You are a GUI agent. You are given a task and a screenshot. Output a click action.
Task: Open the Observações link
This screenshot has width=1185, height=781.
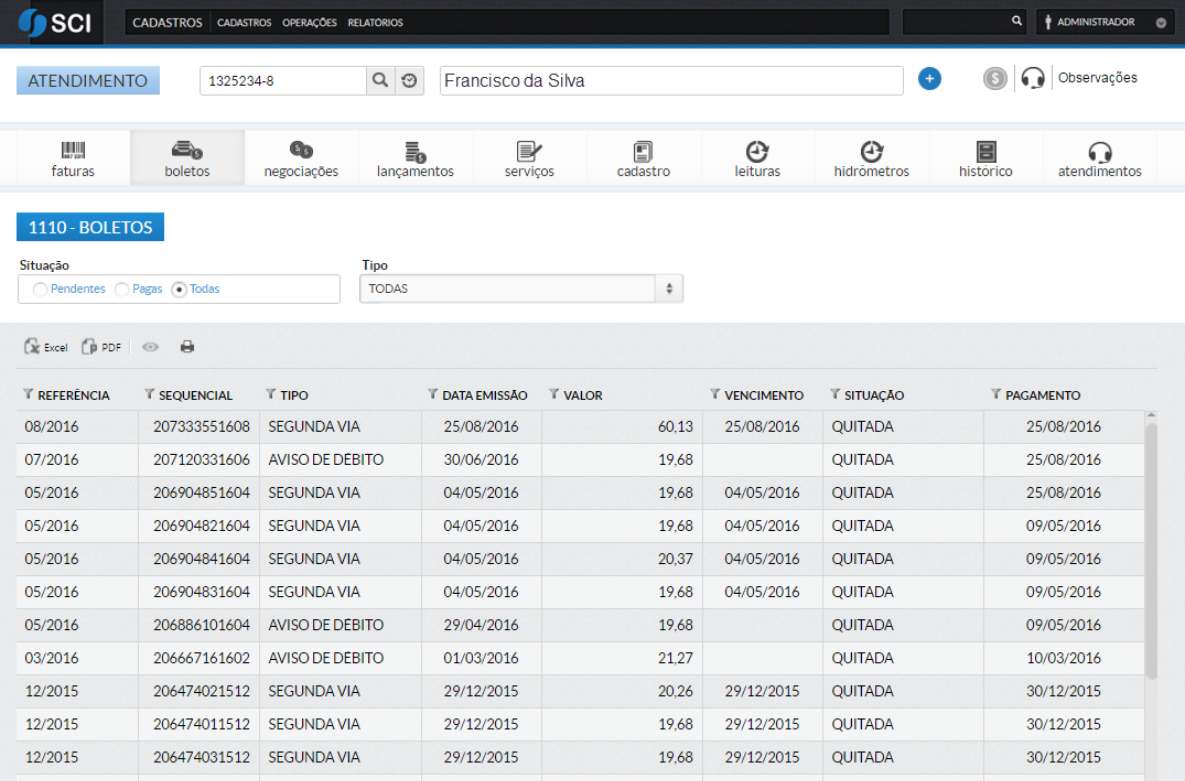click(1097, 78)
